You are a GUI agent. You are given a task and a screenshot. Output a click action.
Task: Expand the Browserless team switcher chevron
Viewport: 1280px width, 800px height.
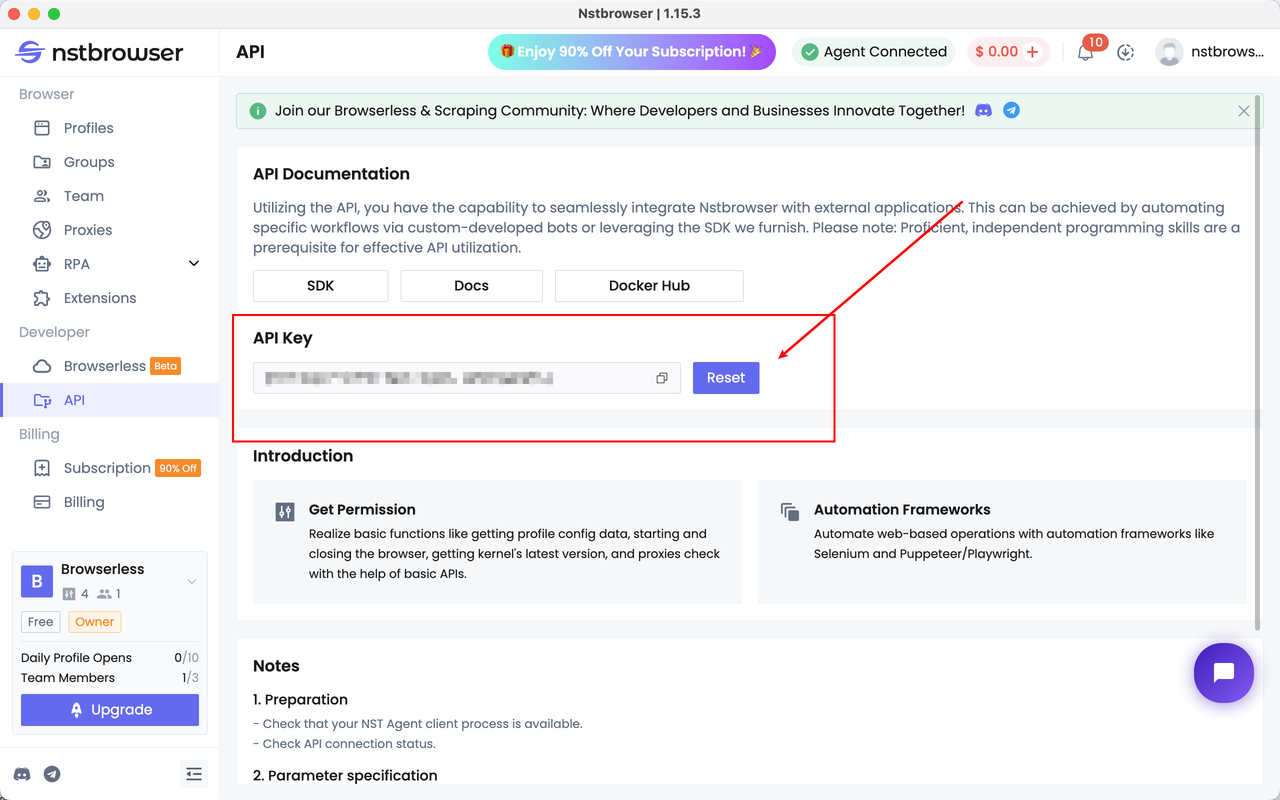coord(192,581)
